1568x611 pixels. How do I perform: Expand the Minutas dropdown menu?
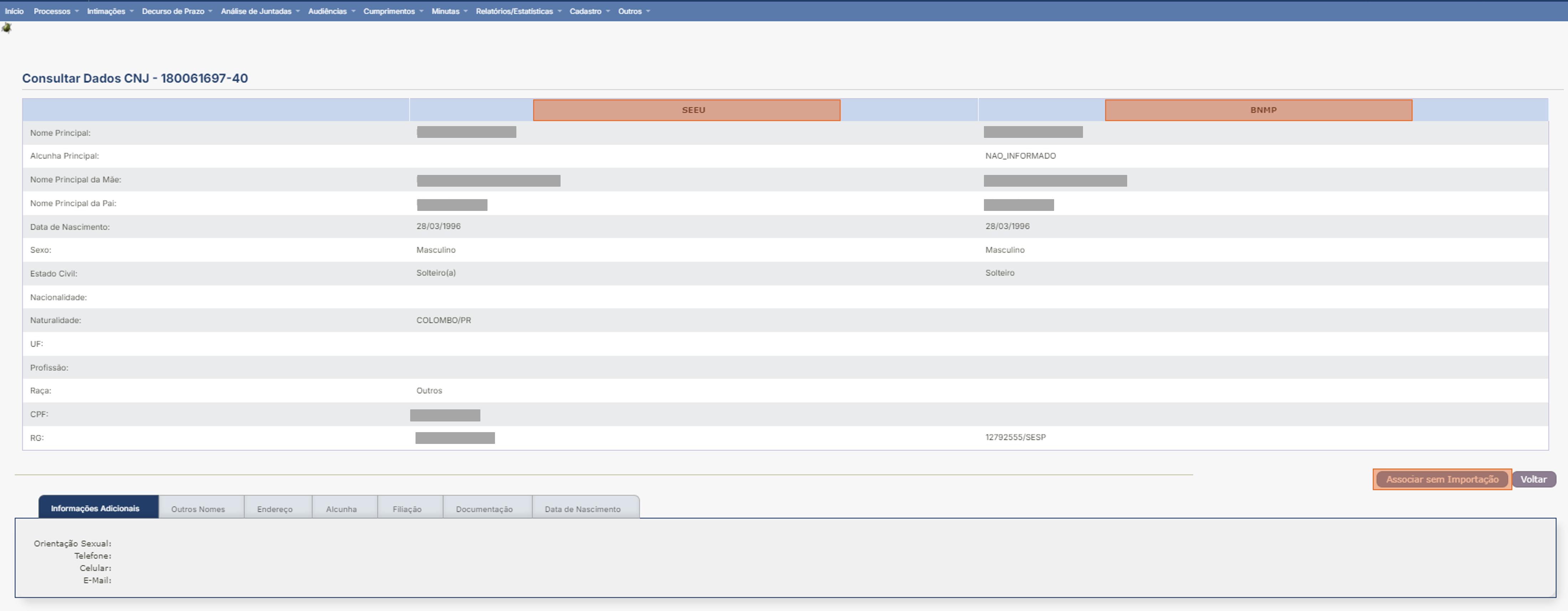coord(449,11)
